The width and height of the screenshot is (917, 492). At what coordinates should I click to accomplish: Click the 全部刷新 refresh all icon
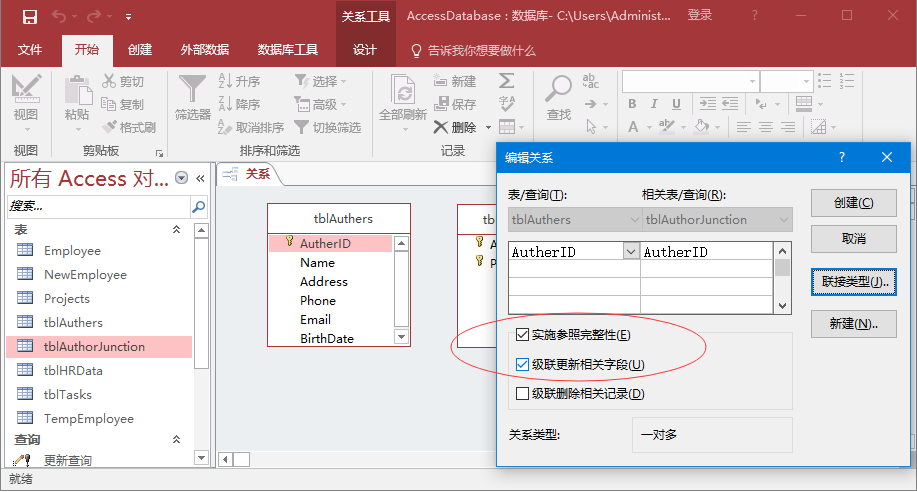click(x=403, y=90)
